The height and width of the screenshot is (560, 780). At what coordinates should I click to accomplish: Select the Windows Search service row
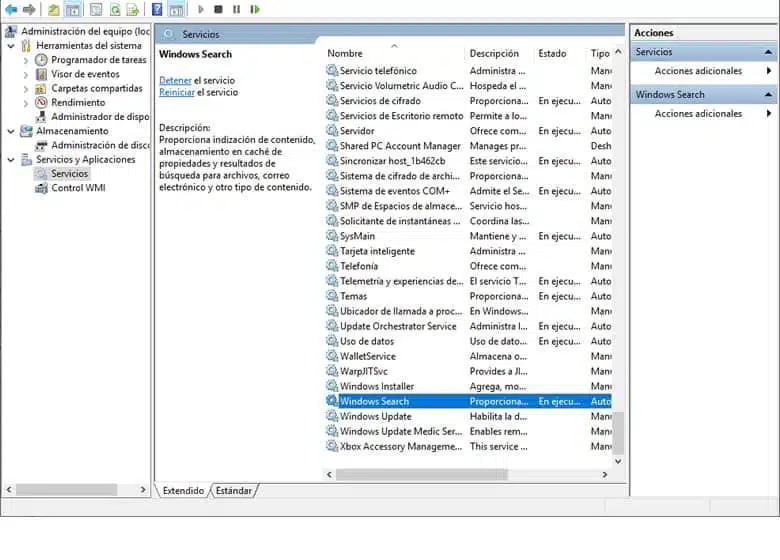[468, 401]
